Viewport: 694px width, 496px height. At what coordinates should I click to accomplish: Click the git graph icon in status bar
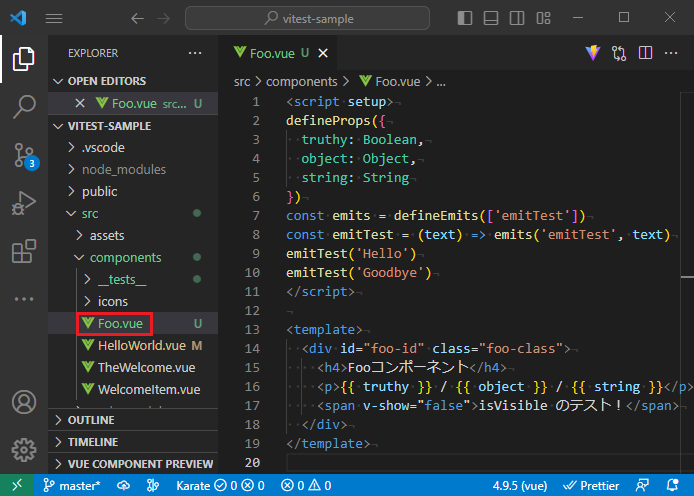[x=153, y=485]
